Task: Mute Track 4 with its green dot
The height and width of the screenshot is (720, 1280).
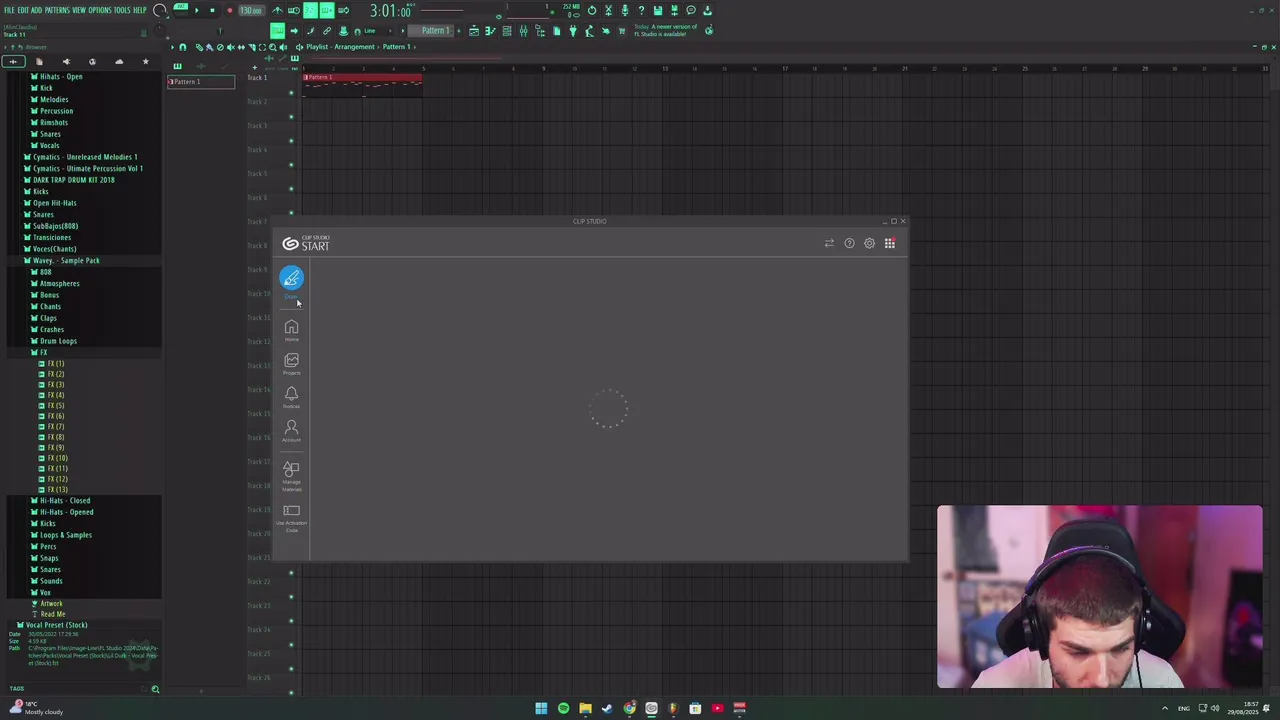Action: point(291,165)
